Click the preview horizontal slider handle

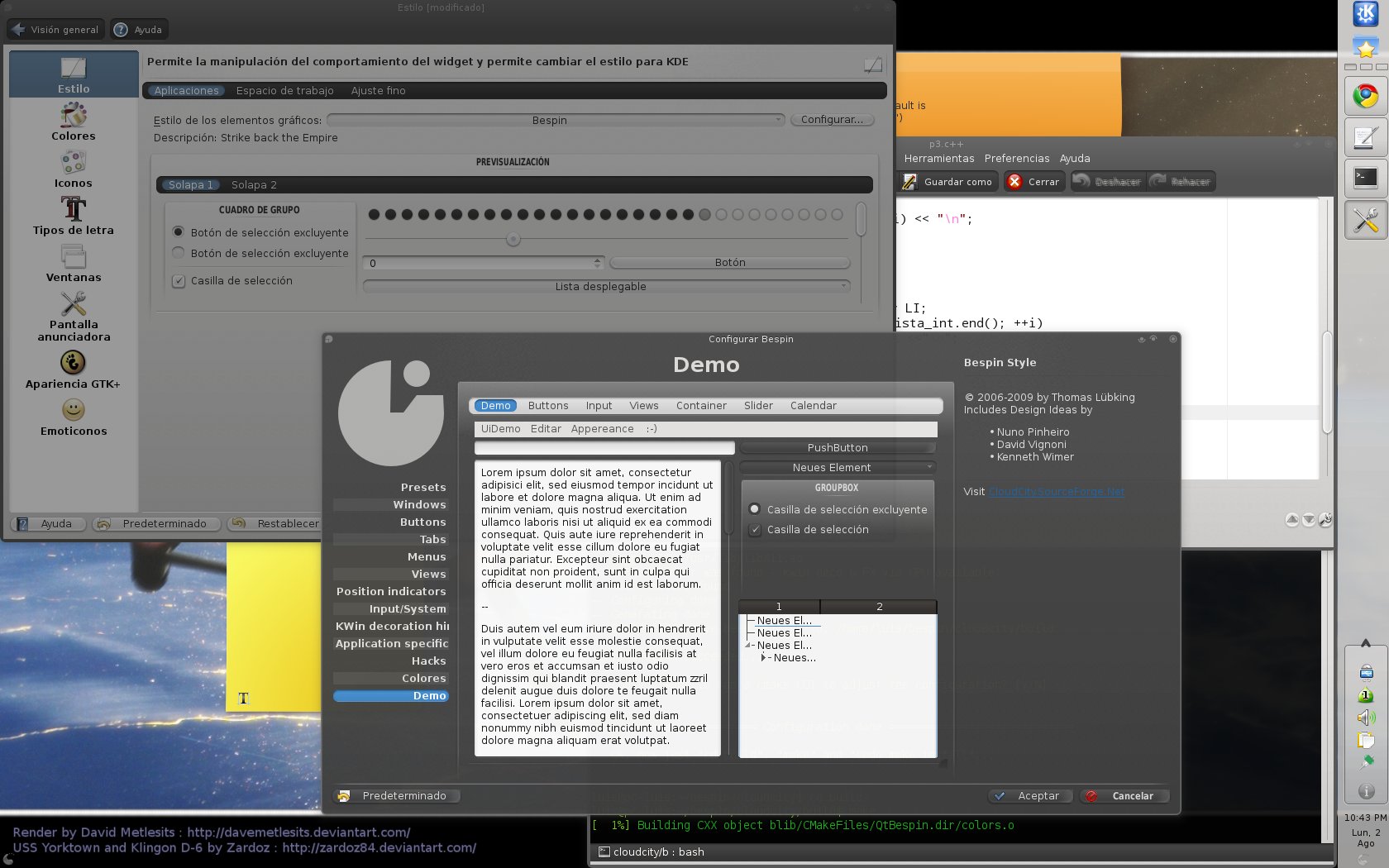(x=513, y=240)
